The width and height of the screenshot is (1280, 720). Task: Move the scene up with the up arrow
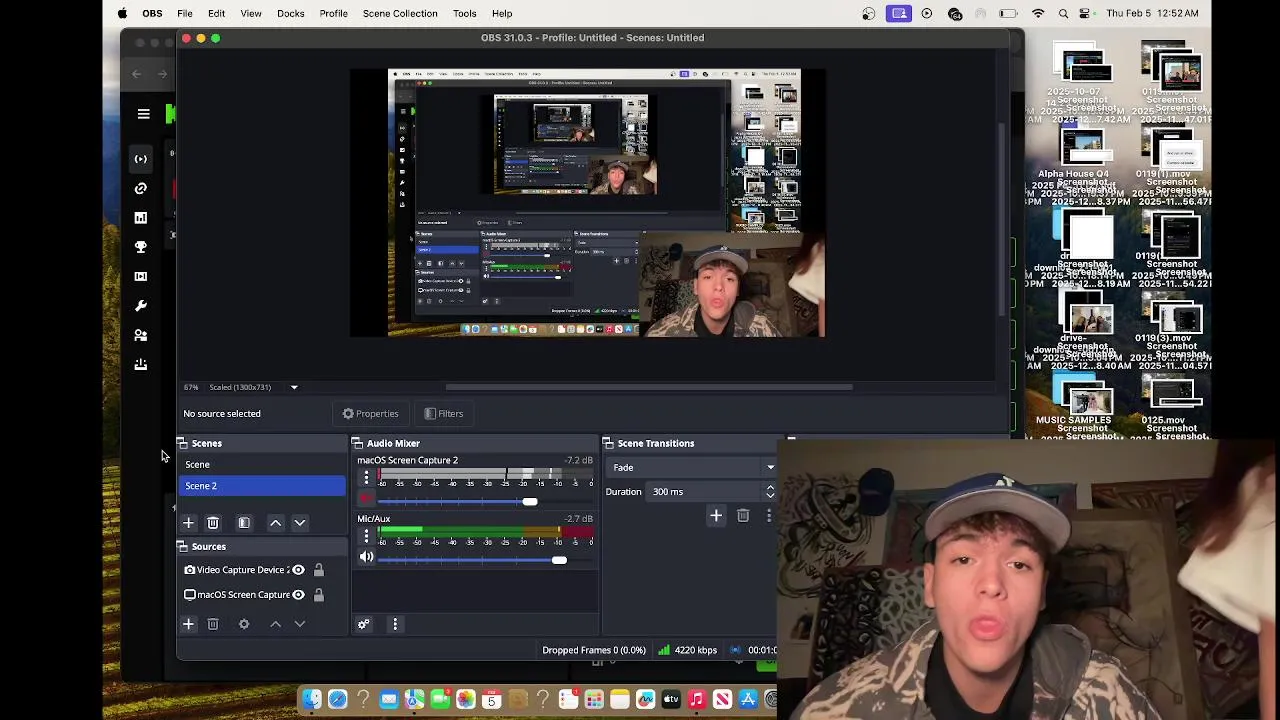coord(276,522)
